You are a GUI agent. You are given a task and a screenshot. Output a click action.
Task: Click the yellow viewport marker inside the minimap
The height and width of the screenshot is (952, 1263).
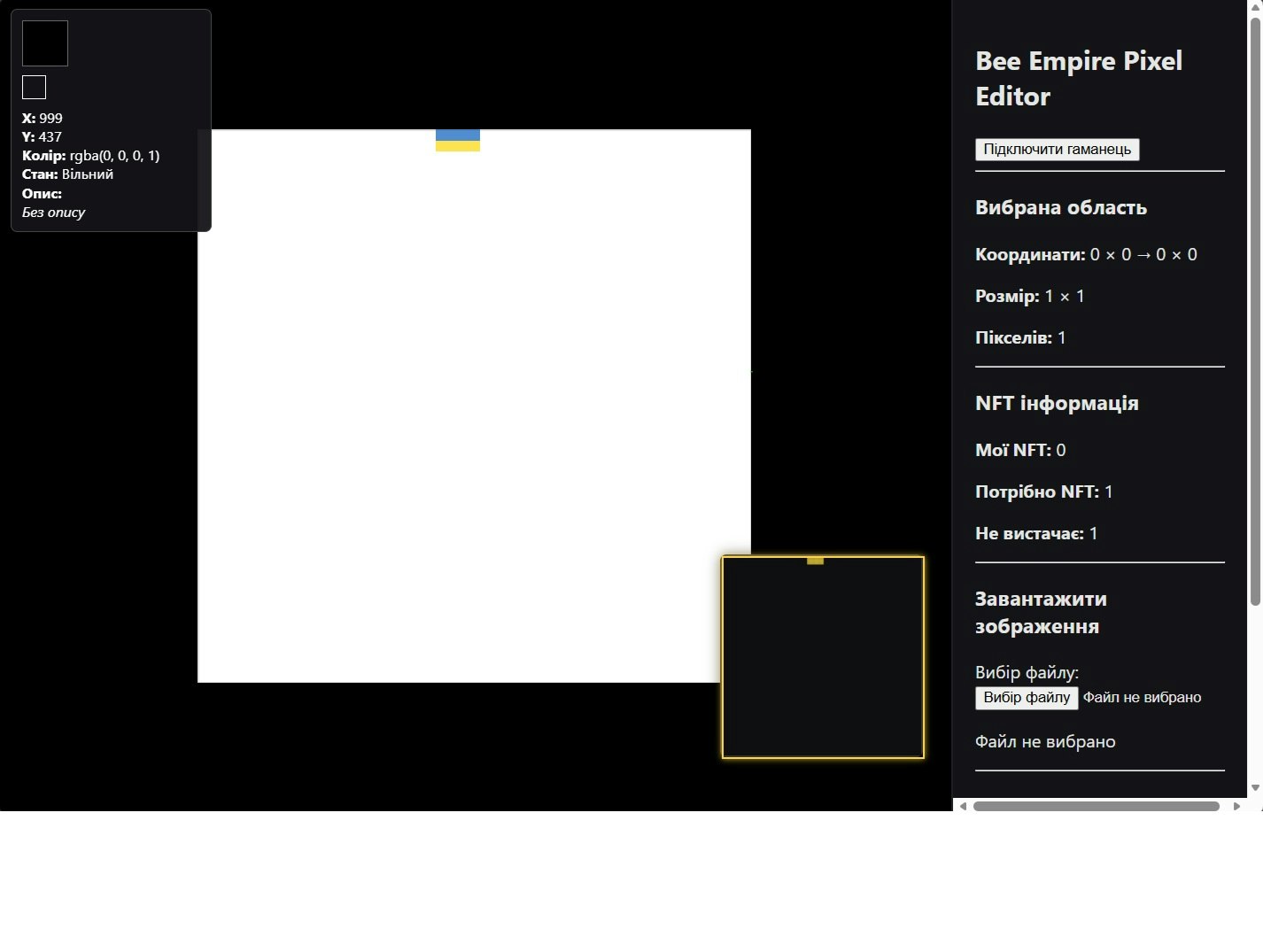[815, 561]
